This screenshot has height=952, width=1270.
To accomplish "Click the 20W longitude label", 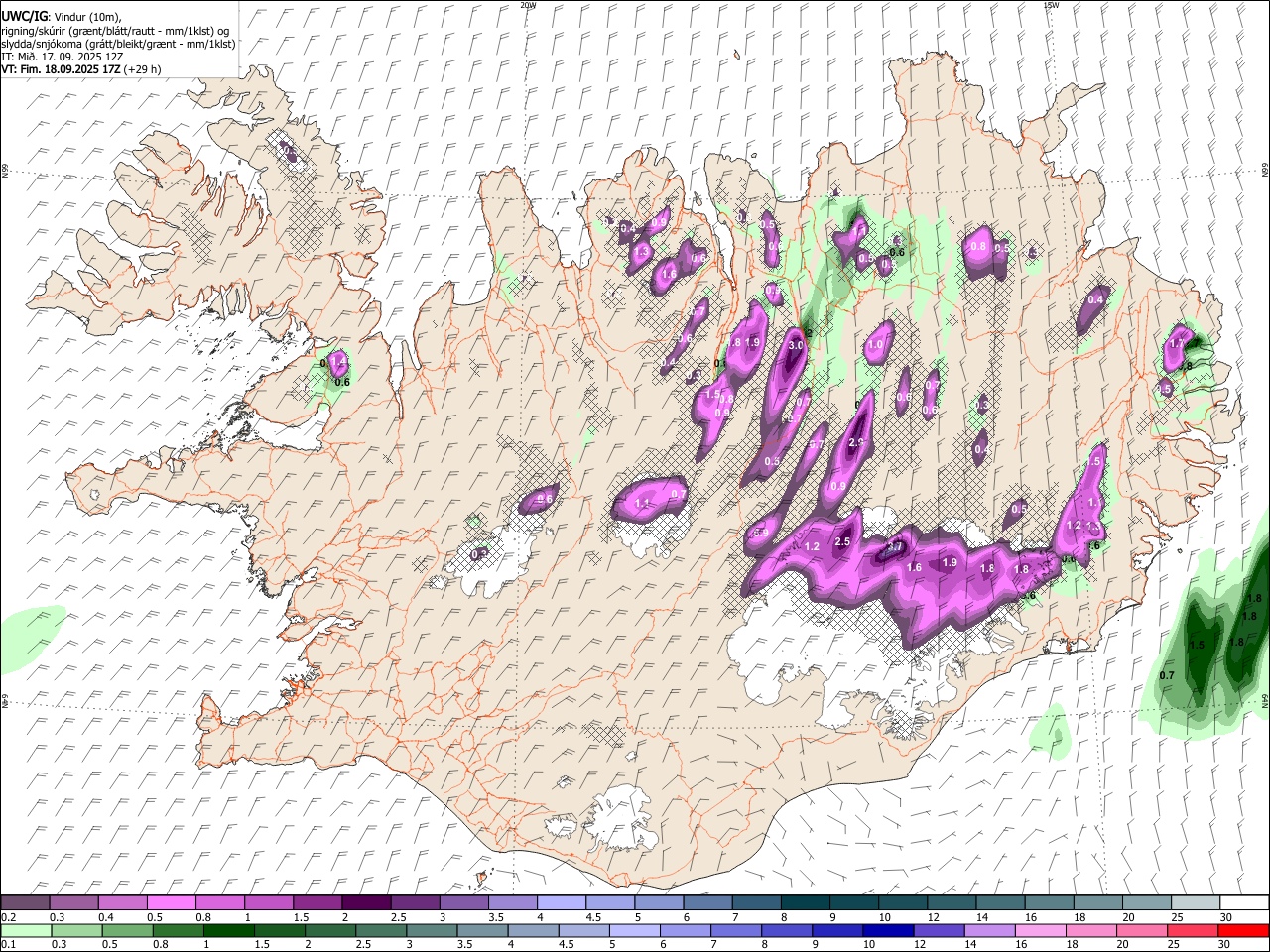I will coord(528,5).
